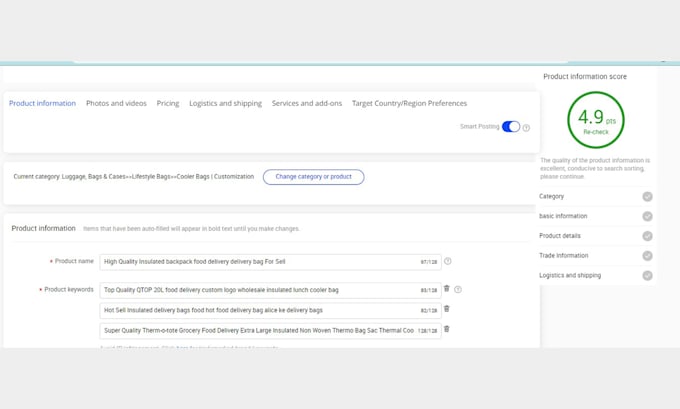Select Services and add-ons tab
This screenshot has width=680, height=409.
click(307, 103)
